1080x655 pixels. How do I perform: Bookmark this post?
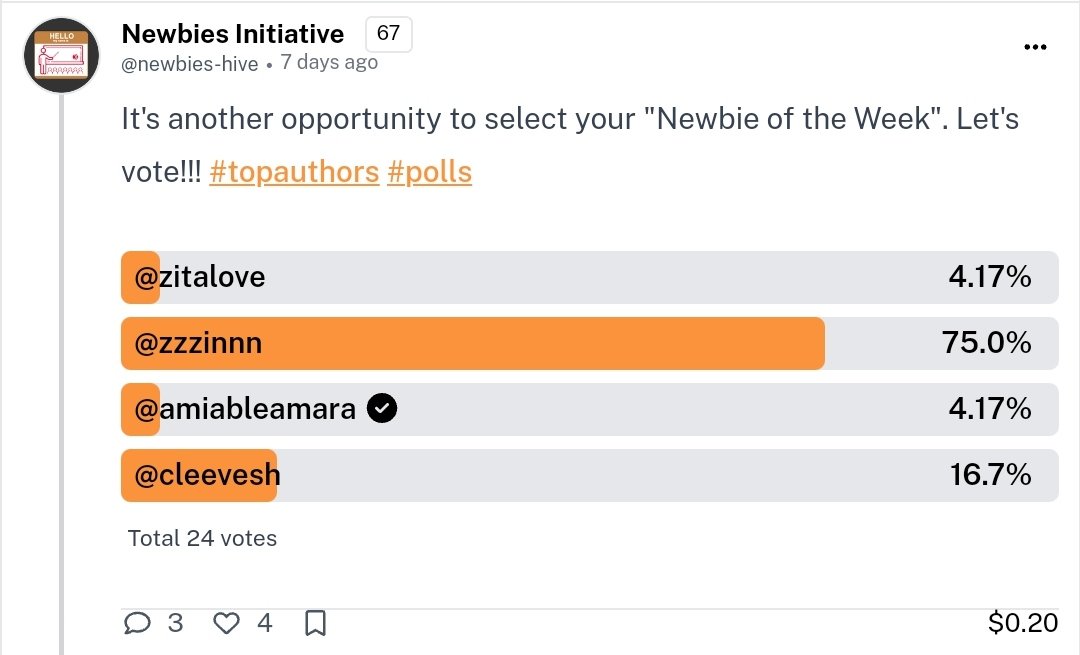pos(315,623)
